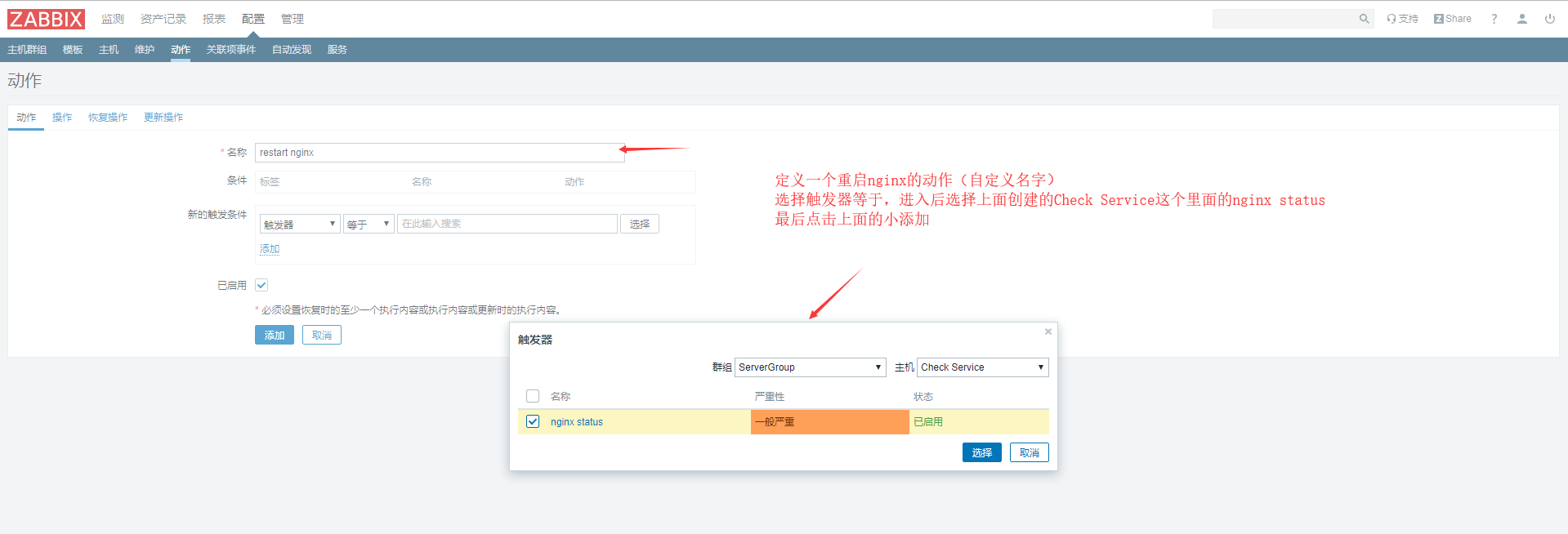
Task: Click the nginx status trigger link
Action: (x=577, y=422)
